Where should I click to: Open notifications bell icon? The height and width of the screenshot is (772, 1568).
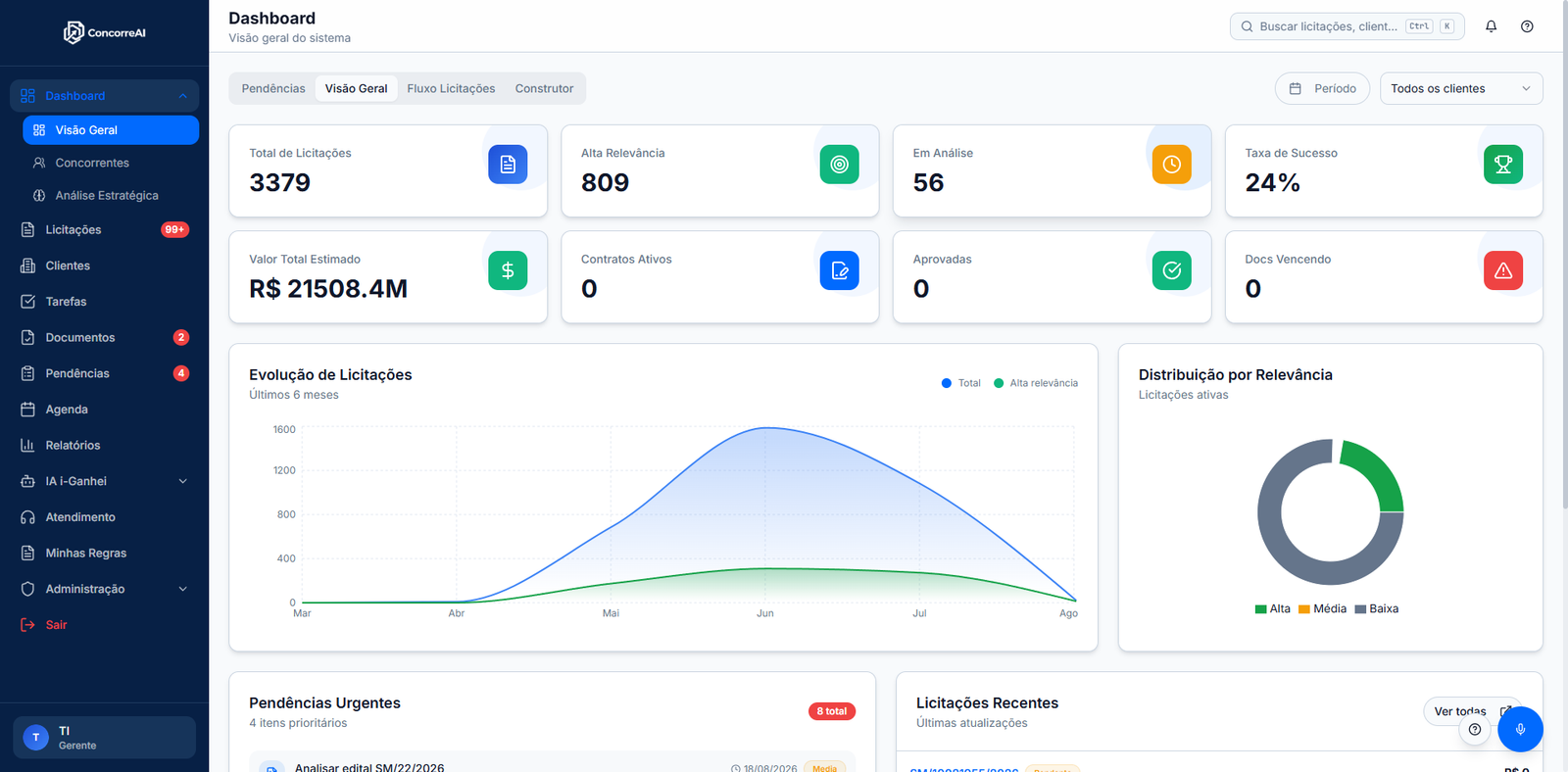[1491, 26]
